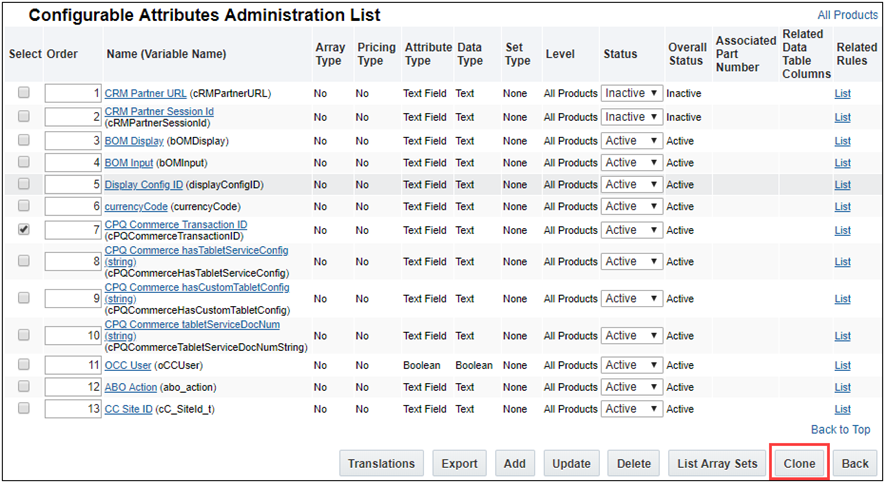Click the Export button
The width and height of the screenshot is (885, 483).
[459, 463]
